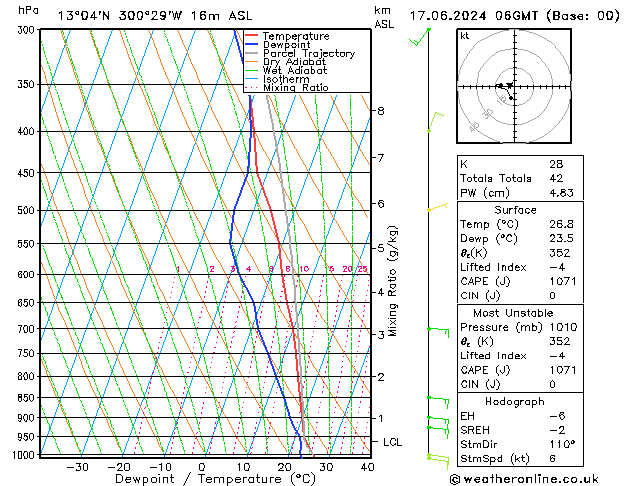Click the 'kt' label in the hodograph
This screenshot has width=629, height=486.
(x=465, y=36)
